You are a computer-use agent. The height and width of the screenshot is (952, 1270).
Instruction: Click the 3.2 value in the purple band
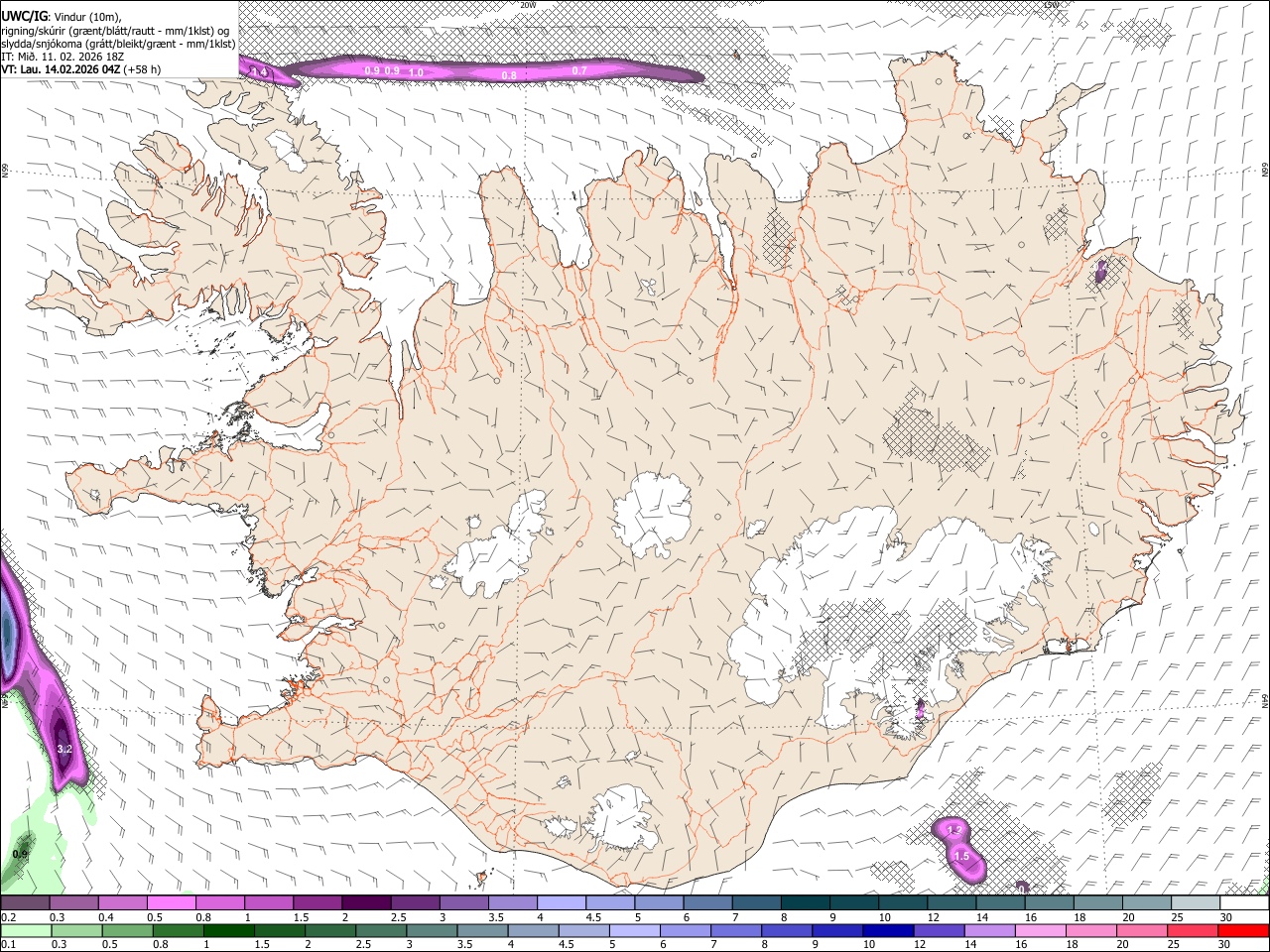[x=64, y=749]
